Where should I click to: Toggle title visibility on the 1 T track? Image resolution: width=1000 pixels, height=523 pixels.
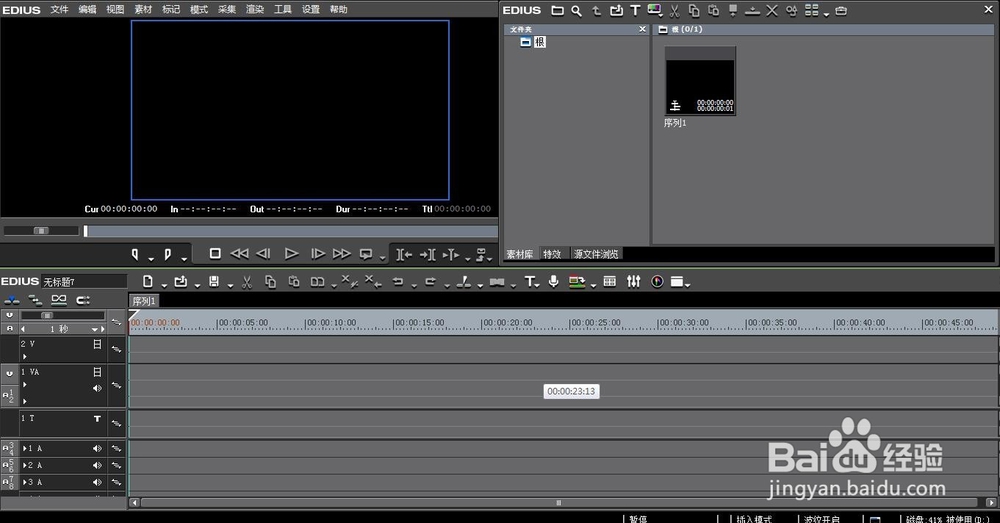[x=97, y=419]
